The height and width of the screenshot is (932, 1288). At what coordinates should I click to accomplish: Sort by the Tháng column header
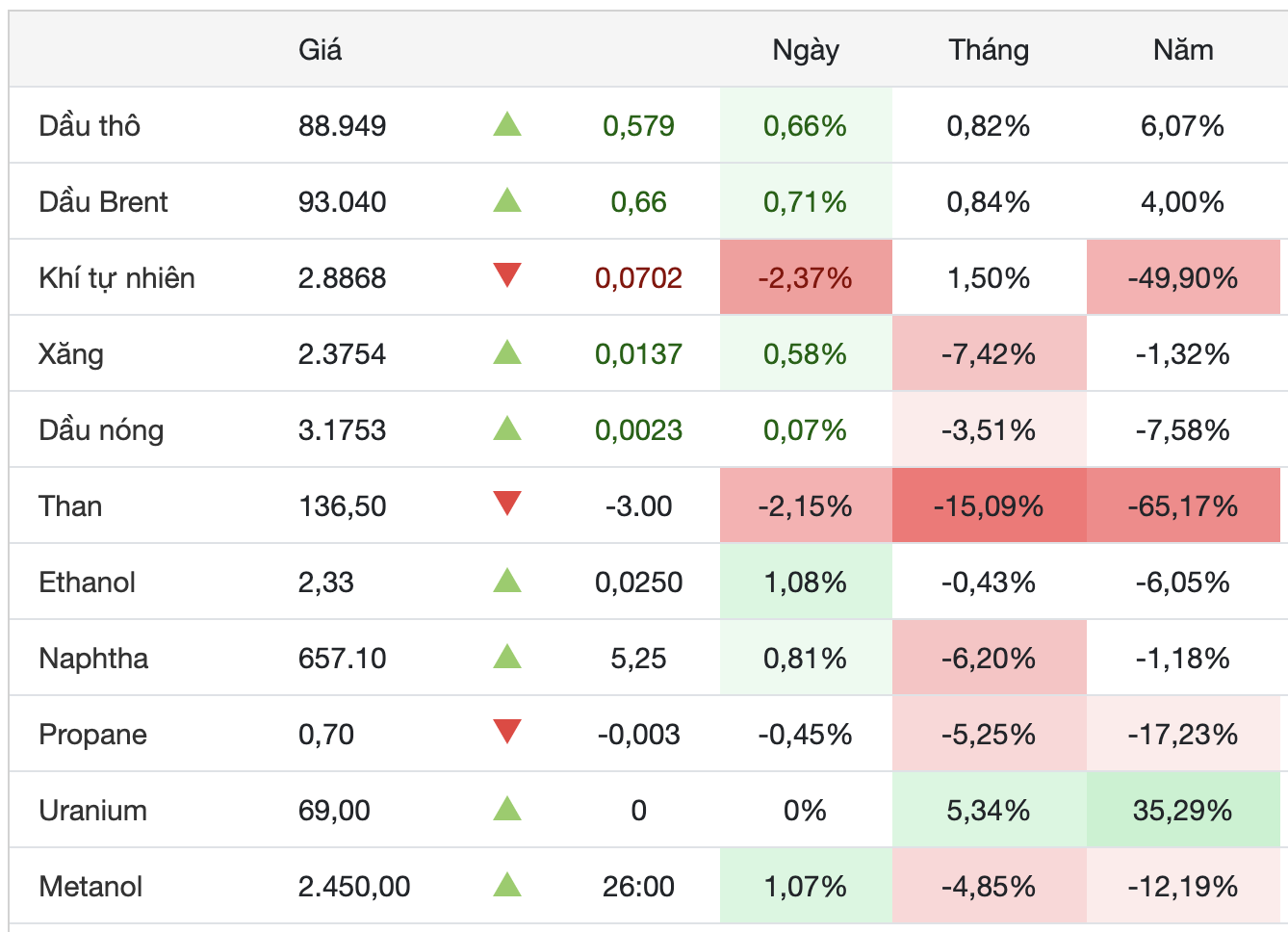[x=989, y=50]
